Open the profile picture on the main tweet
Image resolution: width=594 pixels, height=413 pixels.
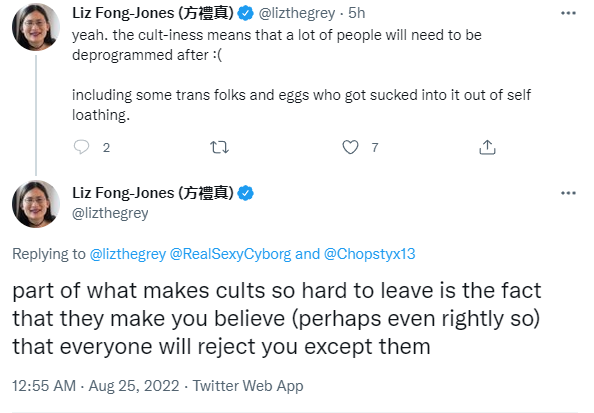(36, 204)
